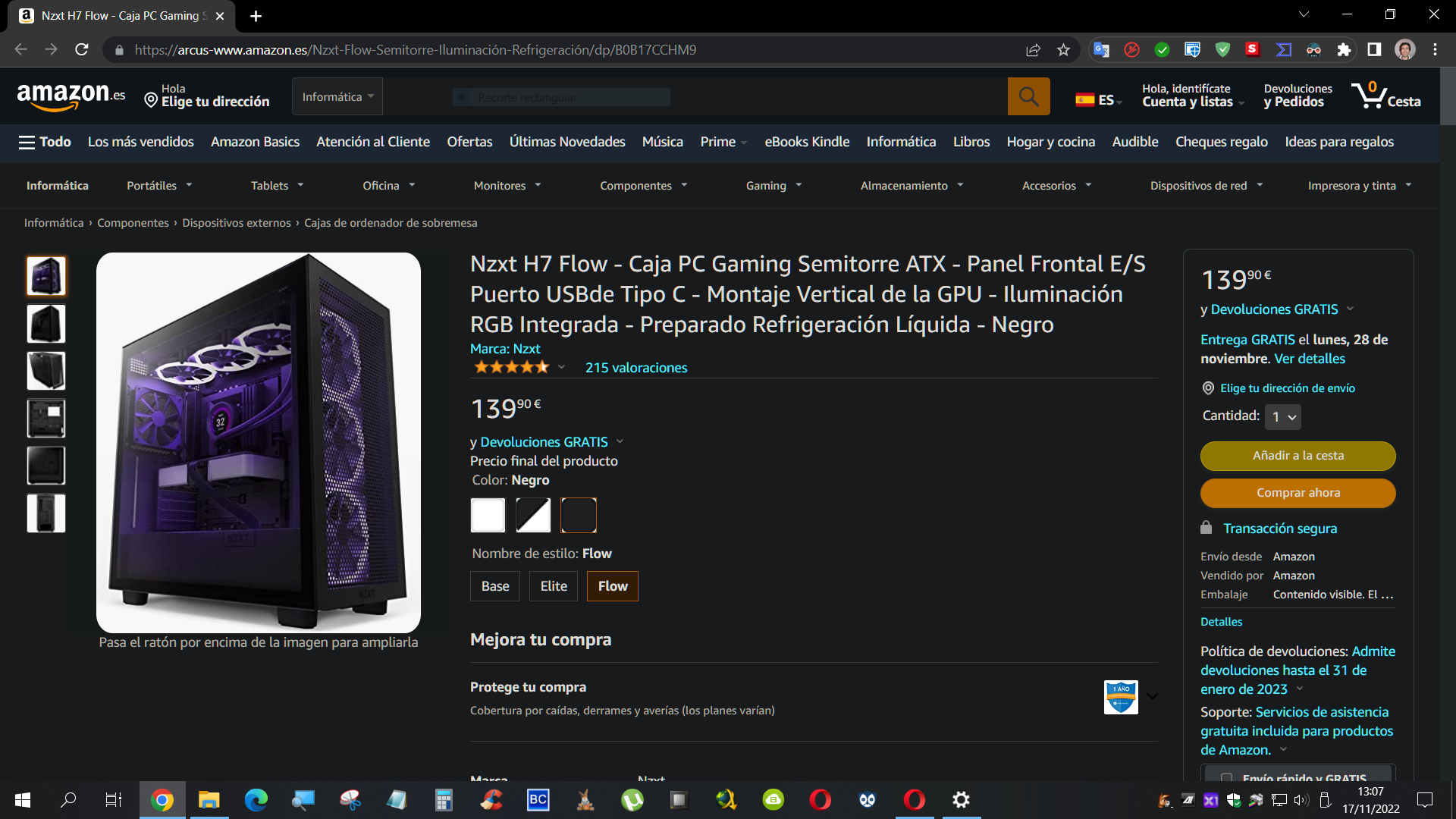Select the Base style option
This screenshot has height=819, width=1456.
(495, 586)
